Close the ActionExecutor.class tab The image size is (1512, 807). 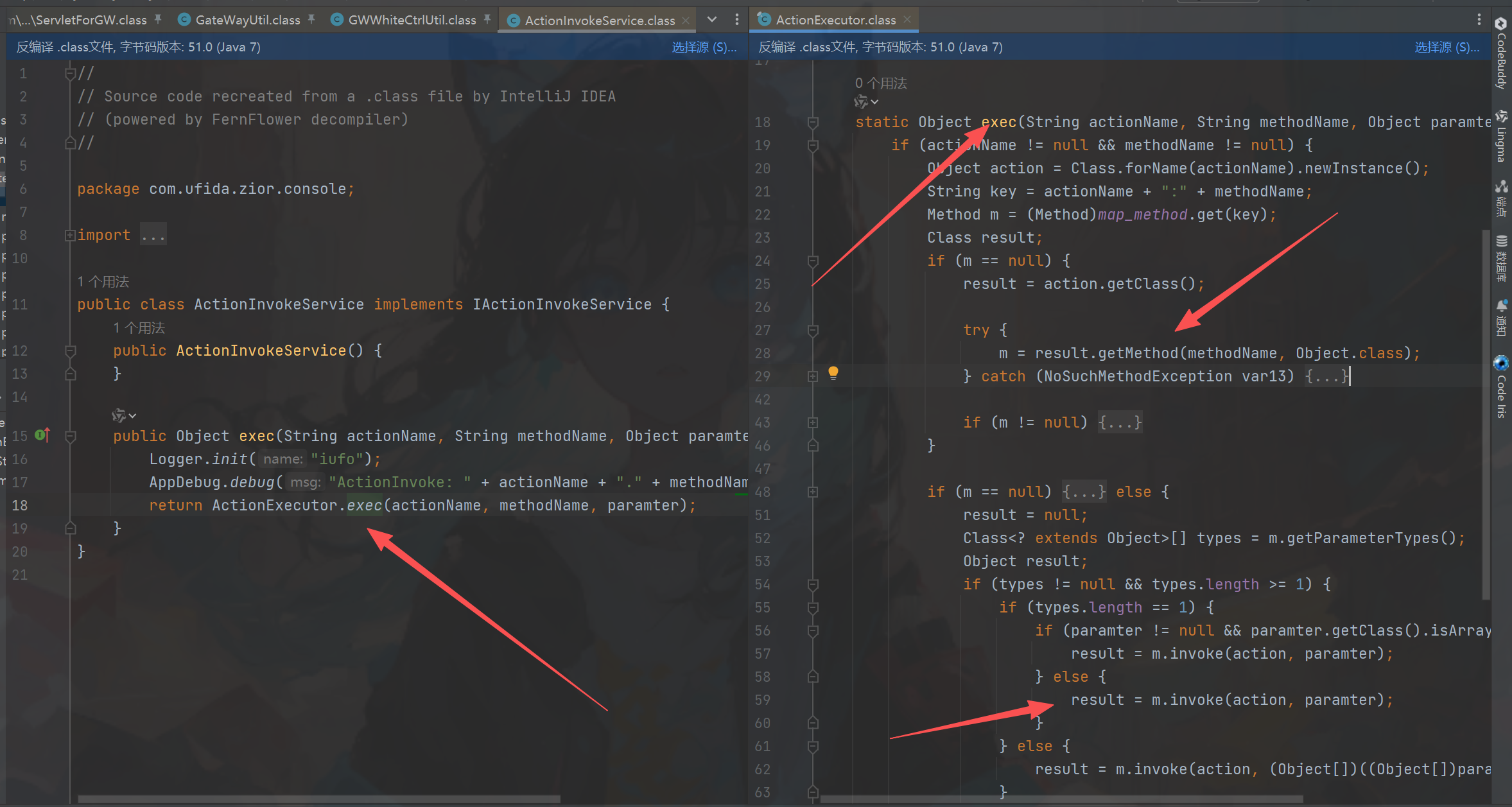tap(907, 19)
